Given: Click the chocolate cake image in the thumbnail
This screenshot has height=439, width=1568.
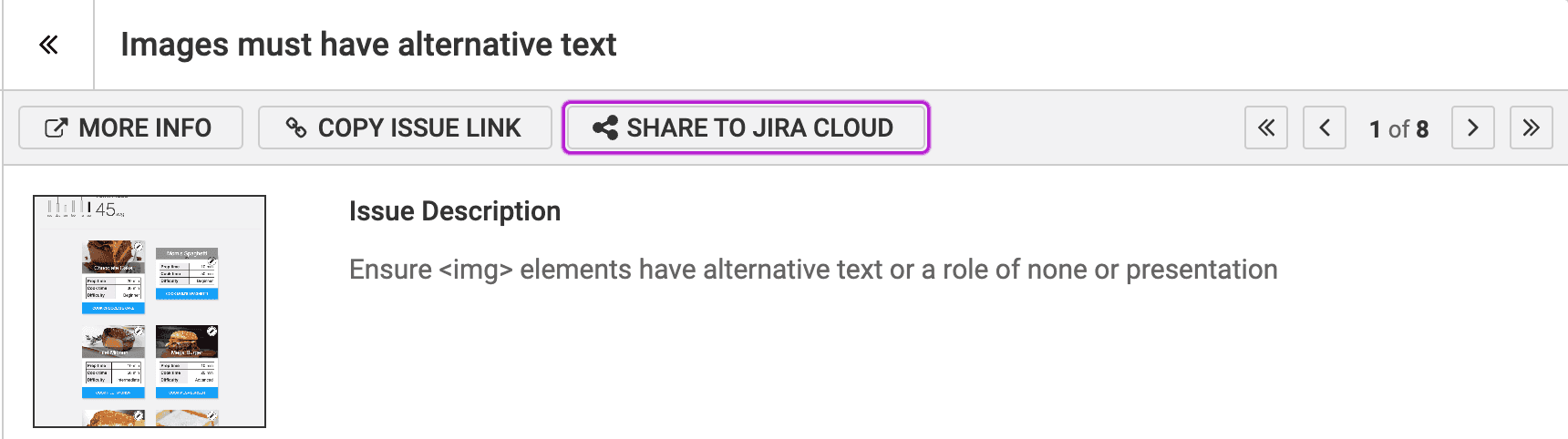Looking at the screenshot, I should [113, 256].
